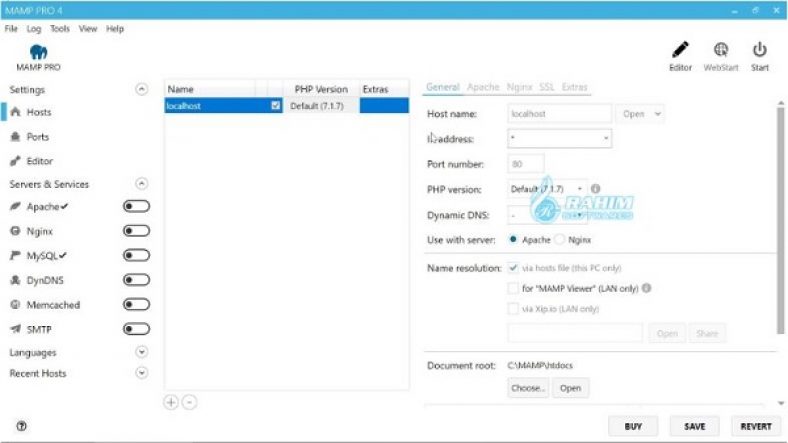The width and height of the screenshot is (788, 443).
Task: Open the File menu
Action: click(x=11, y=29)
